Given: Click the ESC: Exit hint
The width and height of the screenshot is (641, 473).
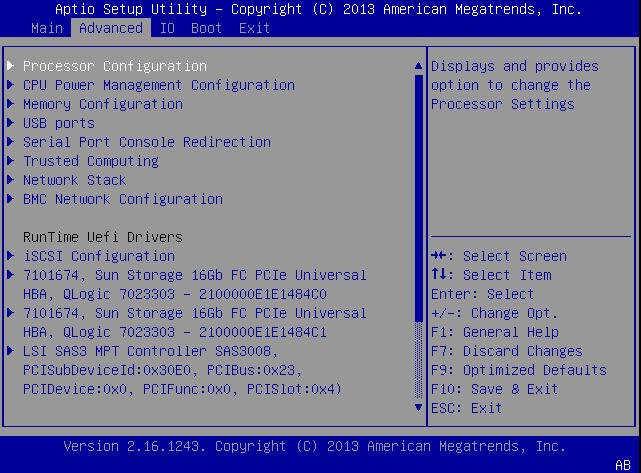Looking at the screenshot, I should [x=466, y=408].
